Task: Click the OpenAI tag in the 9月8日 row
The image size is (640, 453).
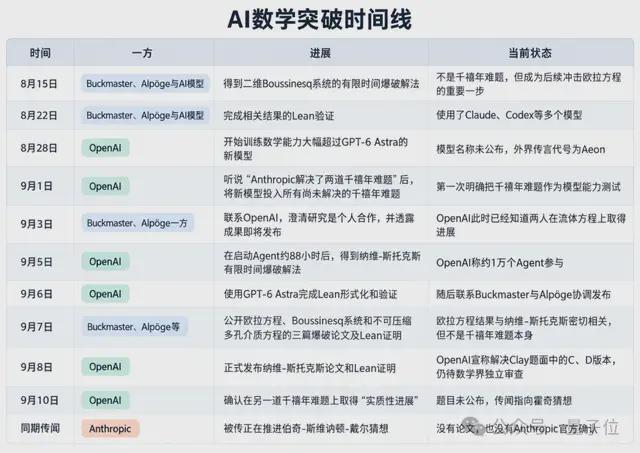Action: point(105,367)
